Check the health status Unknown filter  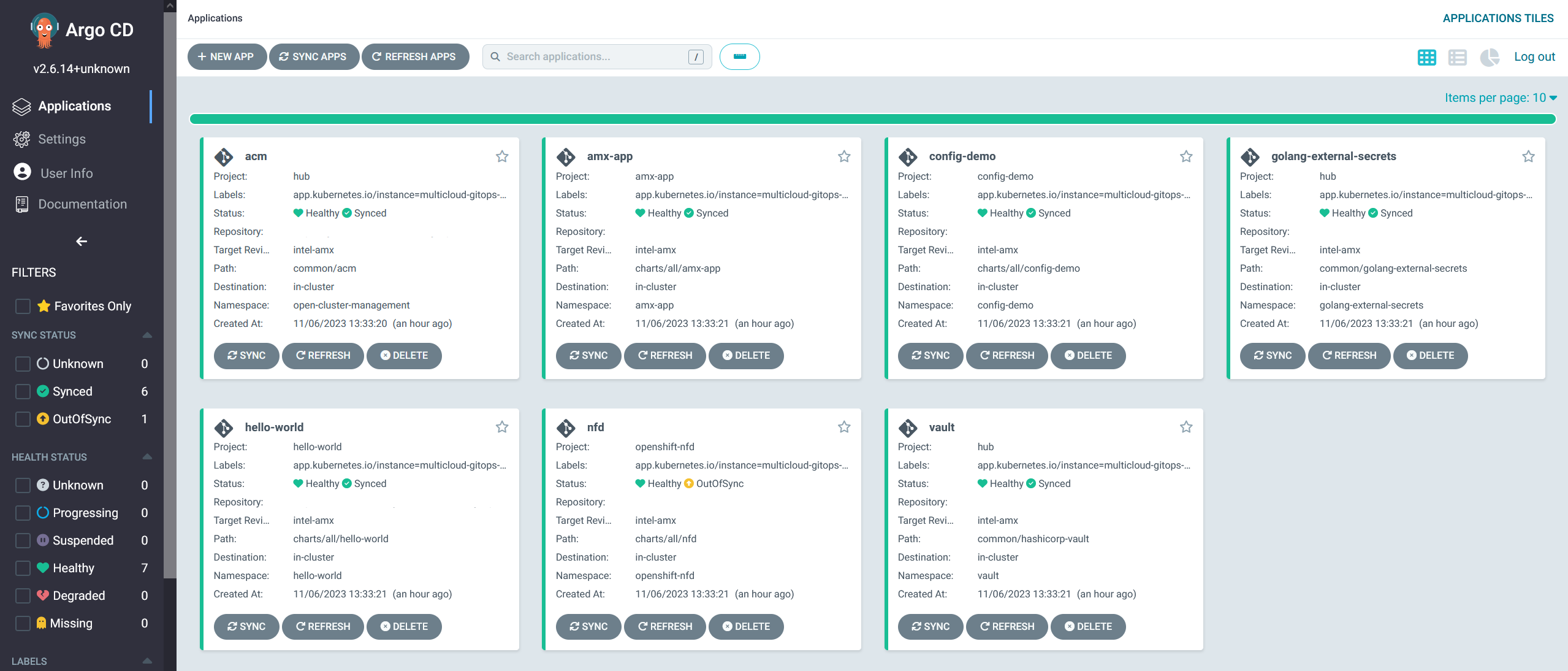click(23, 485)
